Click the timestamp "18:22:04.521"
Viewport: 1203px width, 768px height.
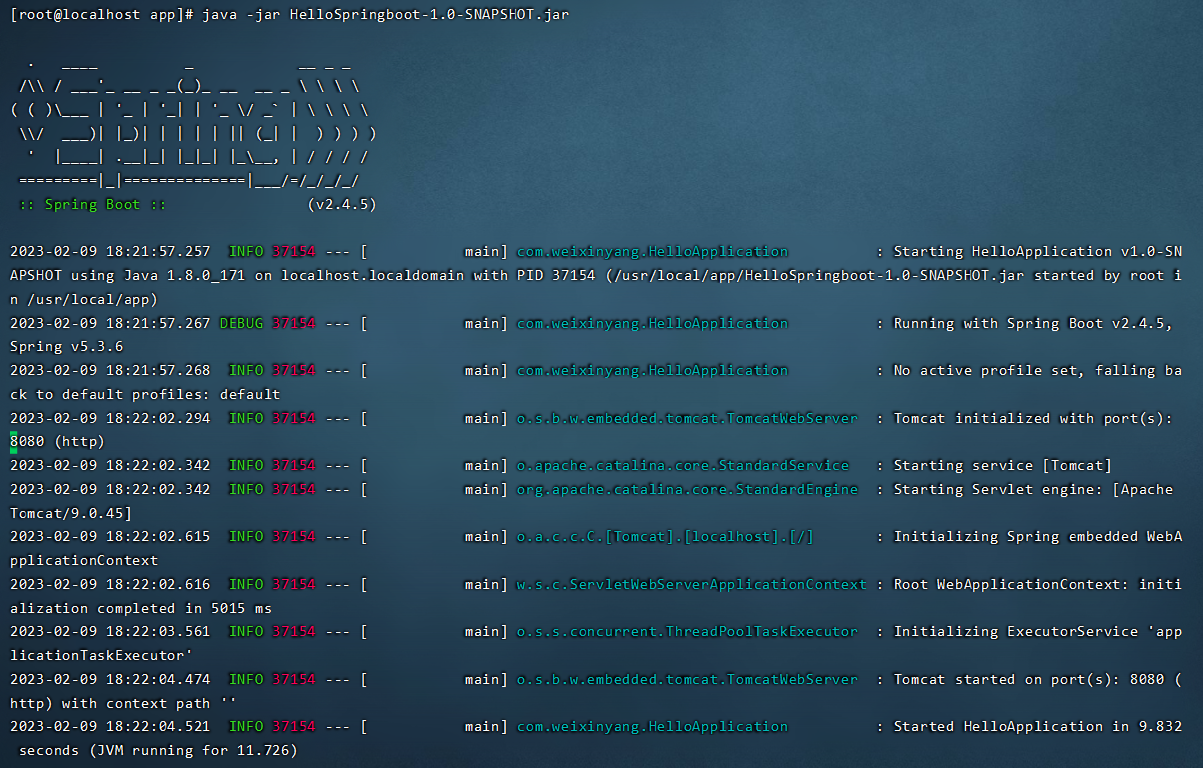[158, 726]
